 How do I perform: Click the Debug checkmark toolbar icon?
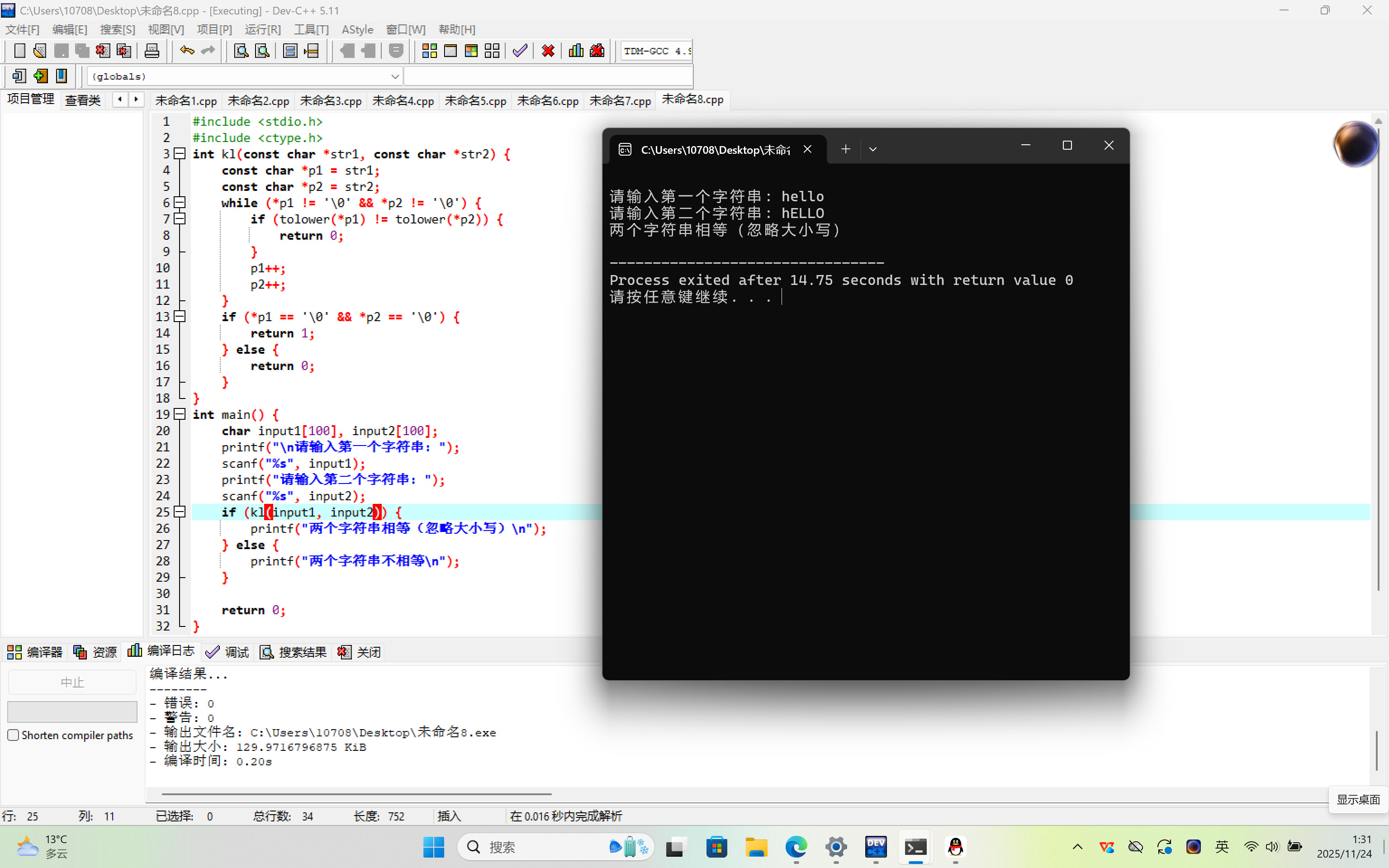(520, 51)
